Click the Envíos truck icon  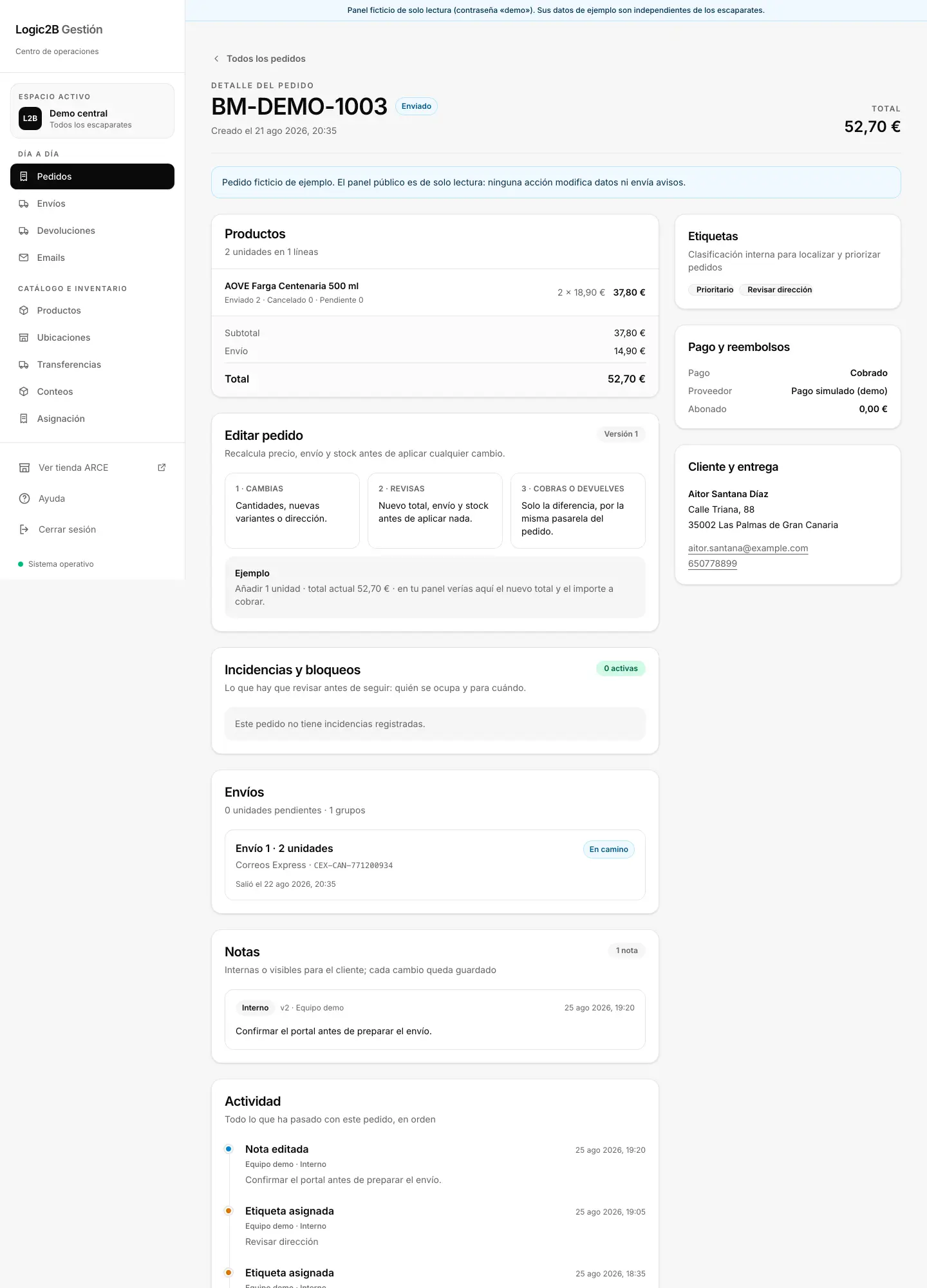tap(24, 204)
